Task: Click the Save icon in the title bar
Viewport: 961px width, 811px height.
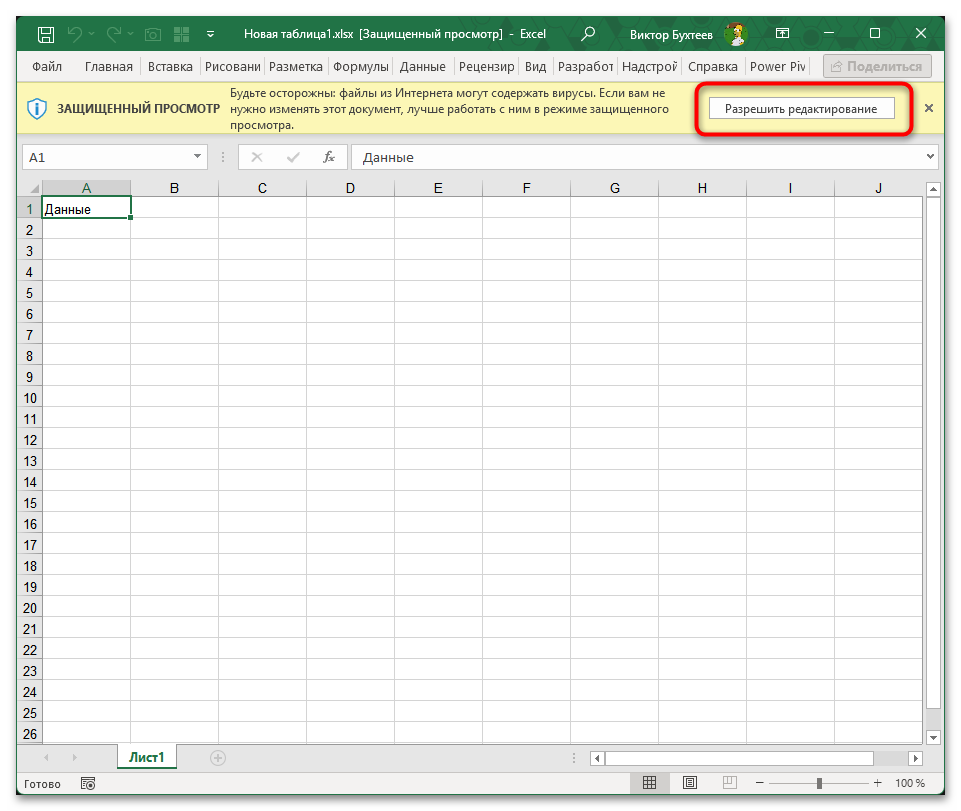Action: point(46,34)
